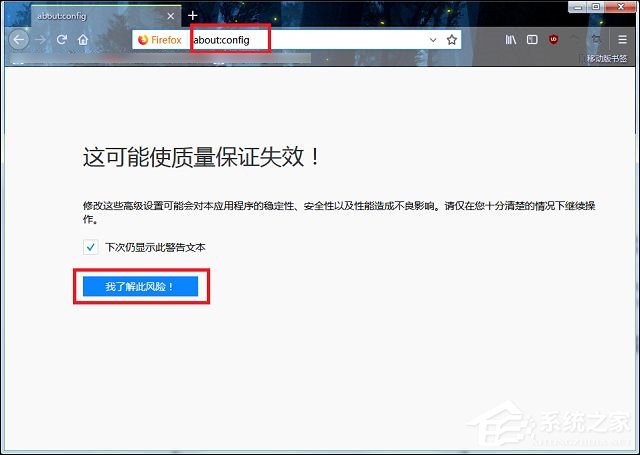
Task: Expand the address bar history dropdown
Action: (433, 40)
